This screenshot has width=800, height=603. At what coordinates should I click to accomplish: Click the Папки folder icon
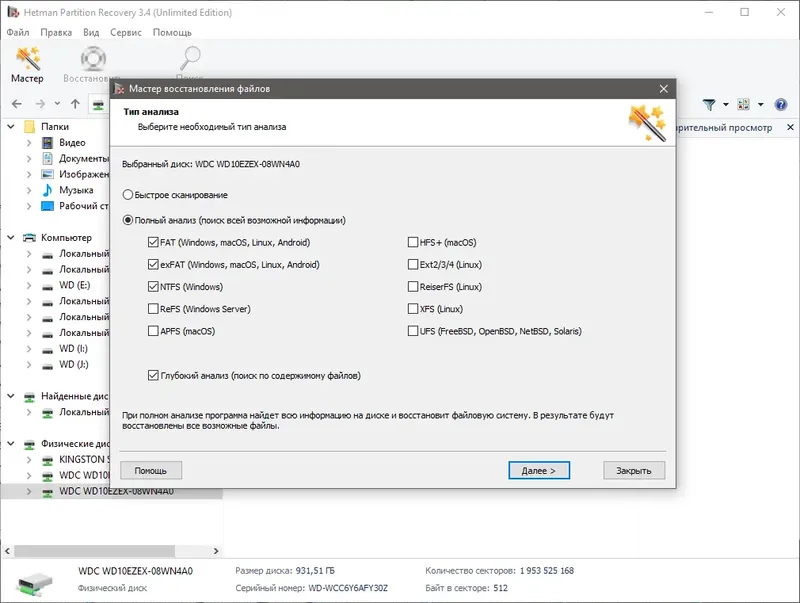(30, 127)
